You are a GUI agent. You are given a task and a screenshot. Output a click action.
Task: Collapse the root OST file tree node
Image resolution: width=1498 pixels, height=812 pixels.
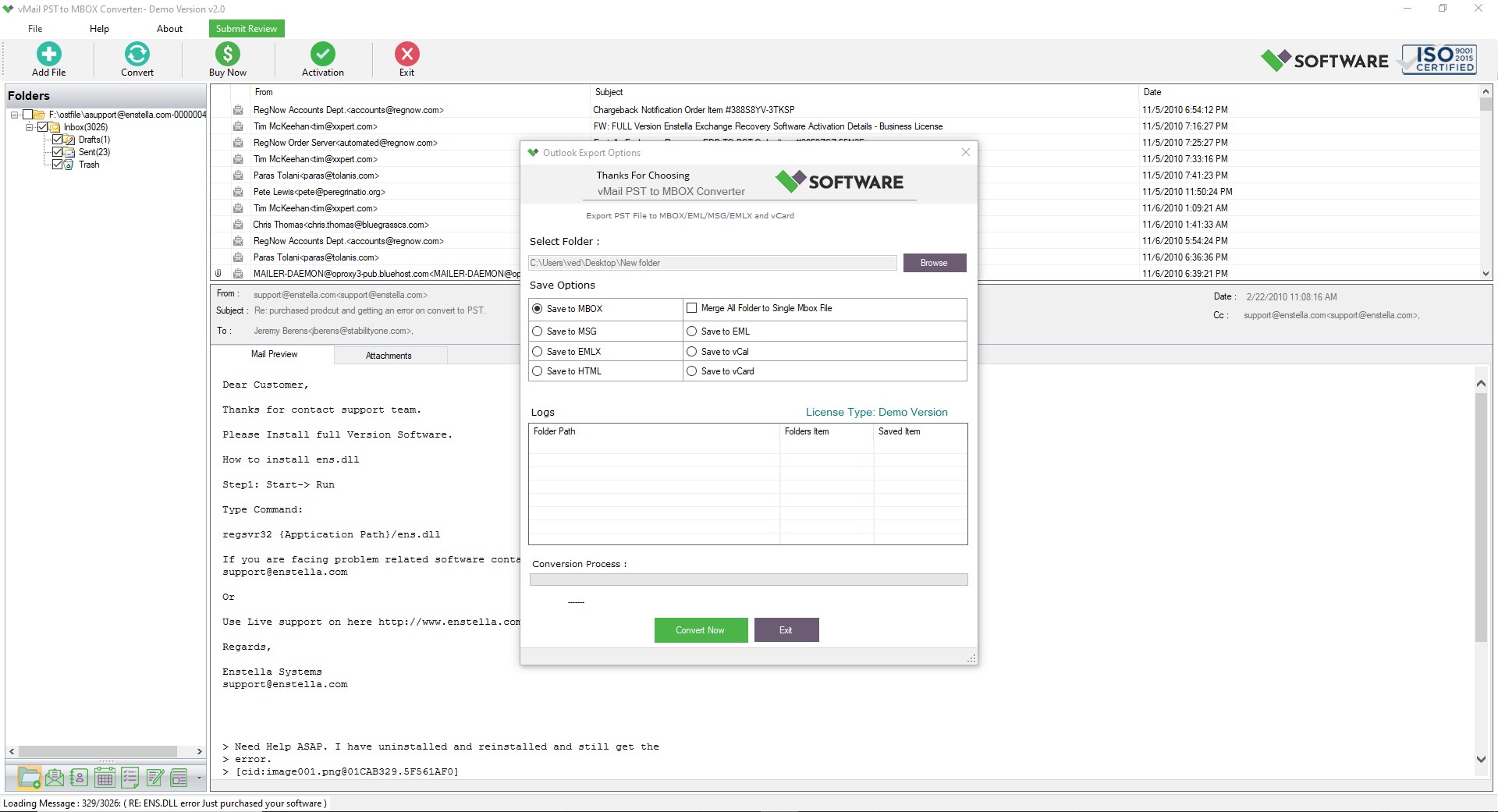14,115
